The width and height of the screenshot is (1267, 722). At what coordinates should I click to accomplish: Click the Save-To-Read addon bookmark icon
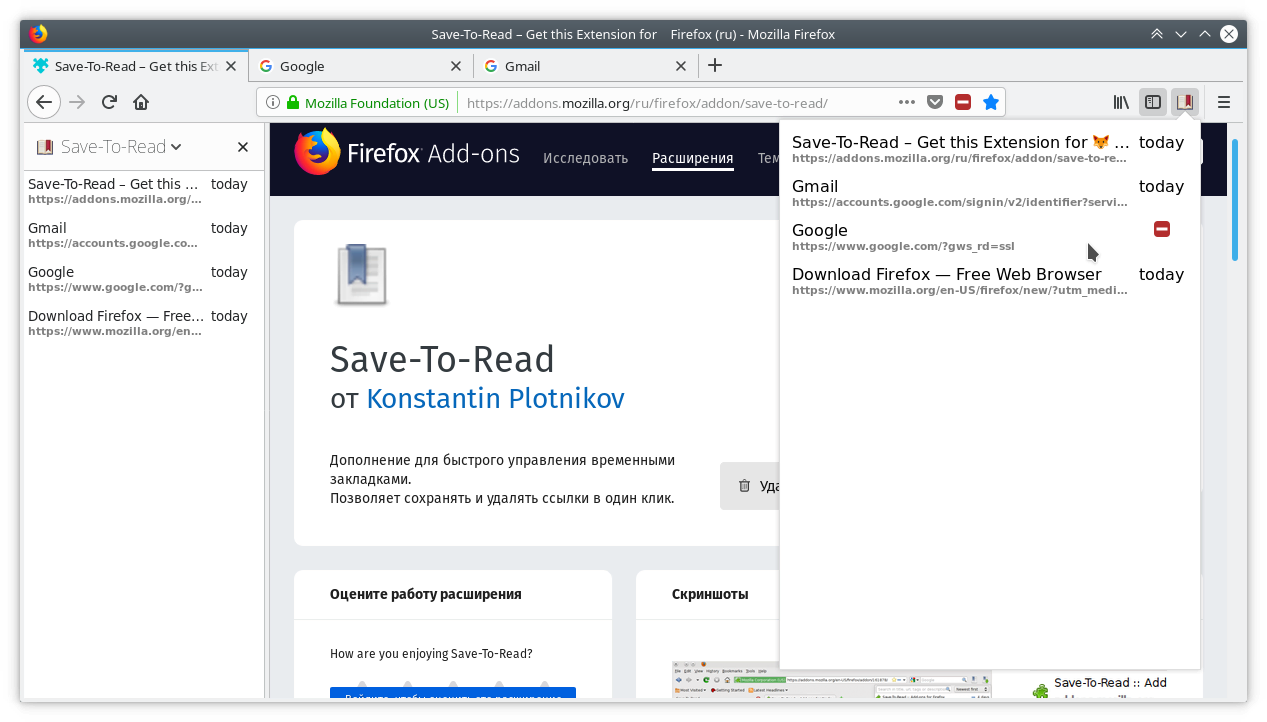coord(360,274)
